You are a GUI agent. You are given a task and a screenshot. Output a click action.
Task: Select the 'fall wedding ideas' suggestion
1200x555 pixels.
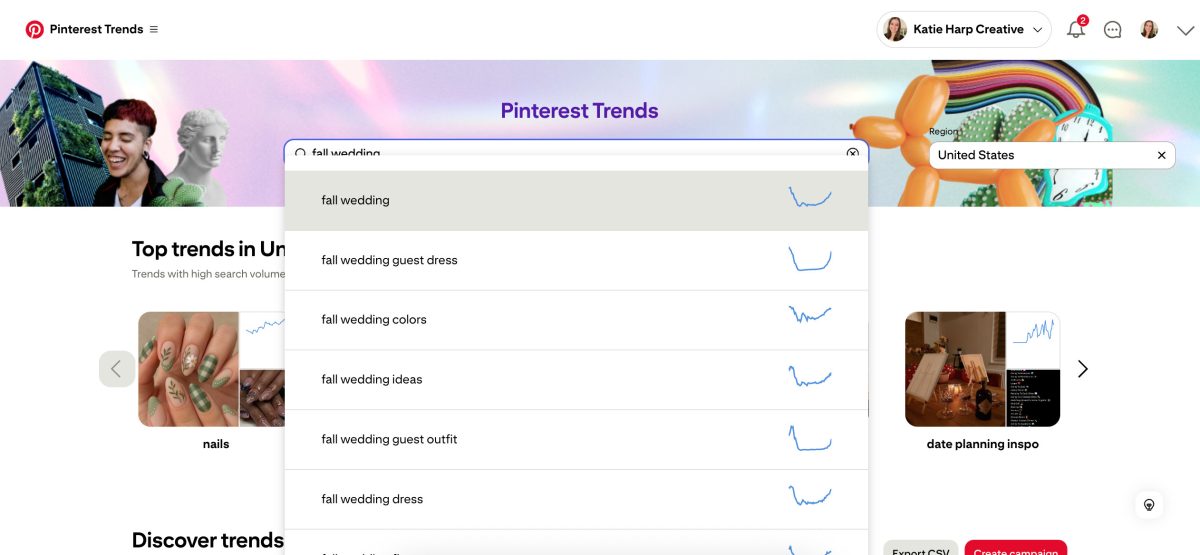[x=576, y=380]
